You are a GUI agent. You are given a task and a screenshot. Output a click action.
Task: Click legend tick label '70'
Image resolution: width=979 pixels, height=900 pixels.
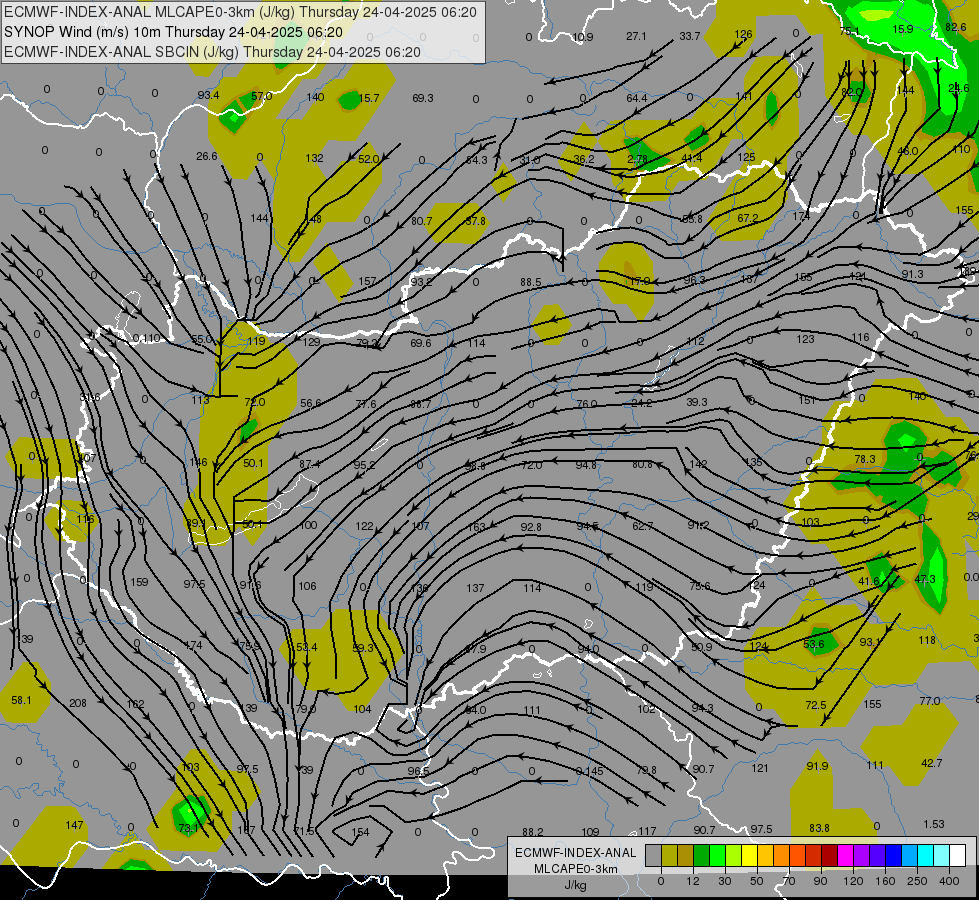788,881
